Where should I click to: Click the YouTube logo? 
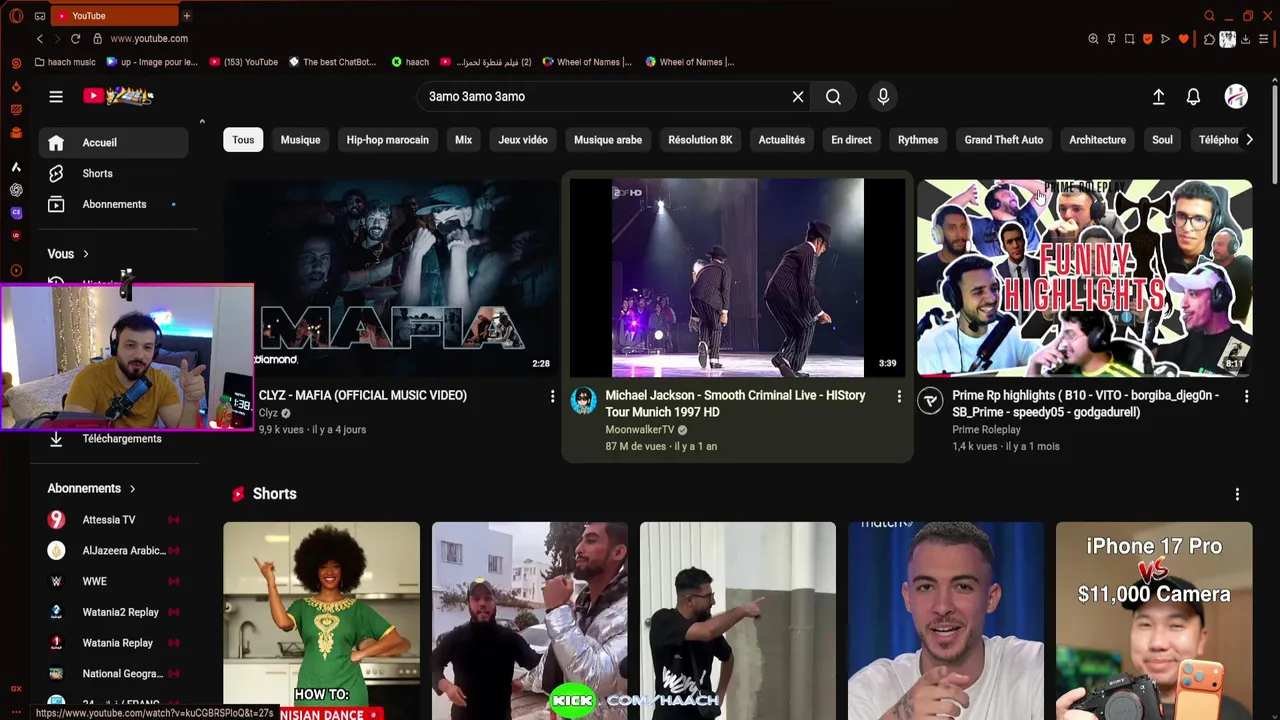click(118, 96)
